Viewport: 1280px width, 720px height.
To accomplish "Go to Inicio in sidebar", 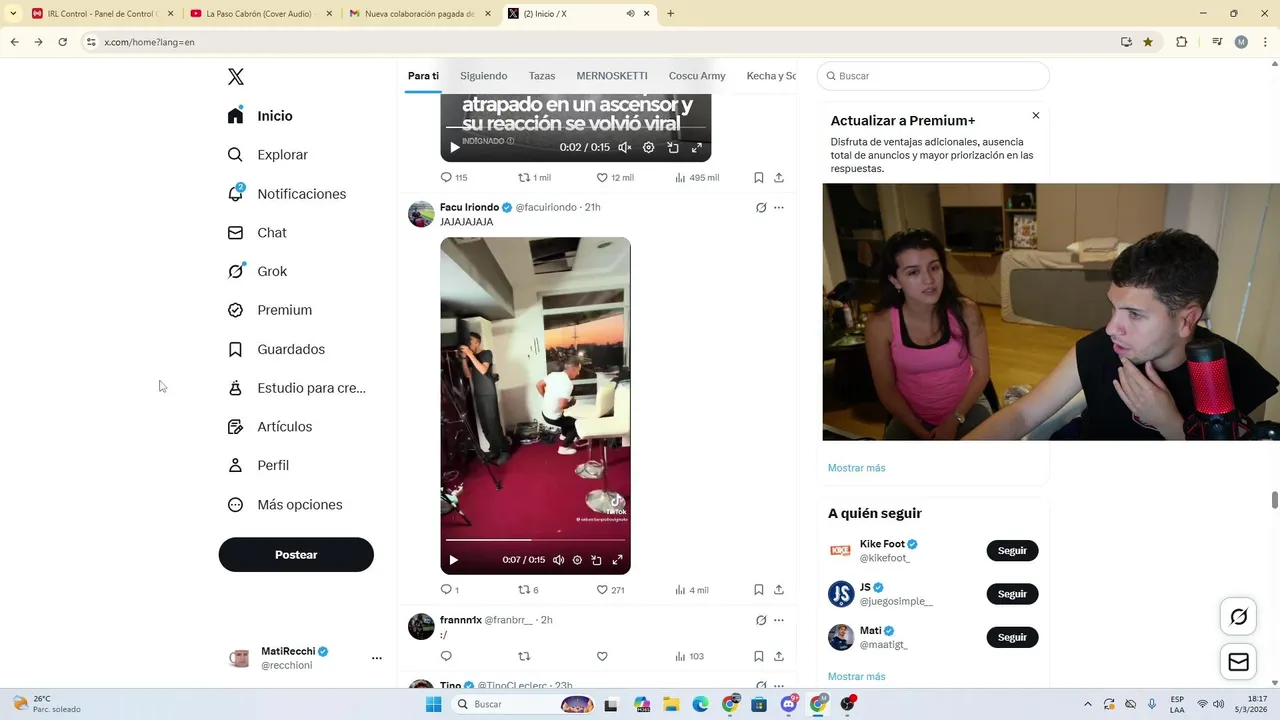I will [x=260, y=116].
